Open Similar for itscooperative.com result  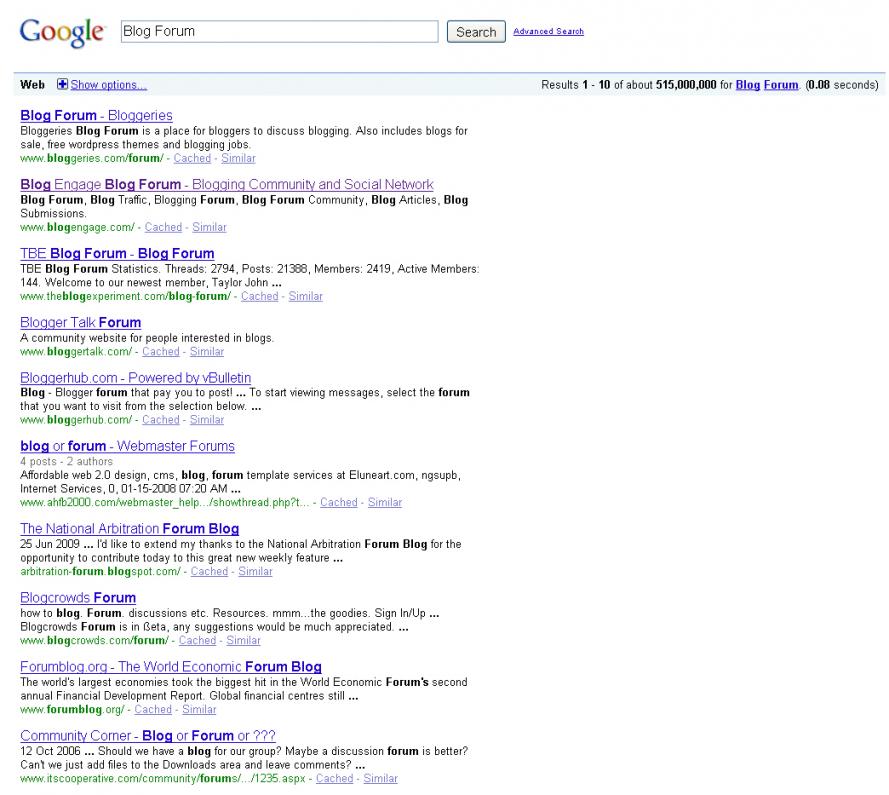(380, 779)
